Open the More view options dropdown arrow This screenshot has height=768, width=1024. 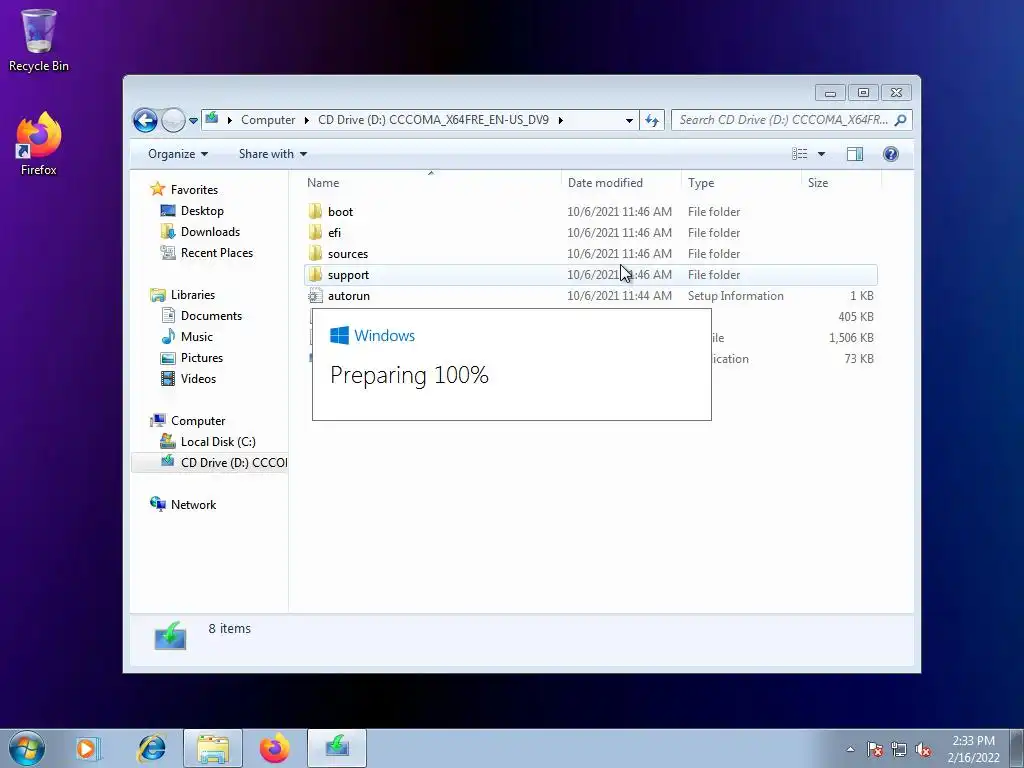coord(822,154)
